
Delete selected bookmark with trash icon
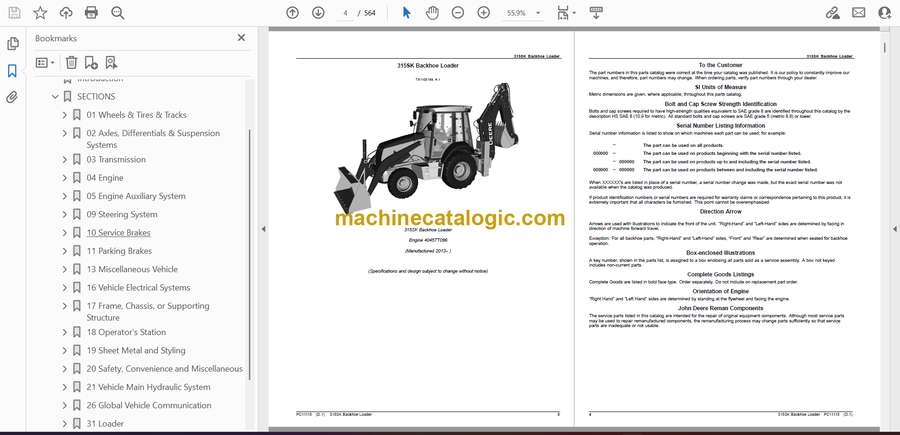71,62
